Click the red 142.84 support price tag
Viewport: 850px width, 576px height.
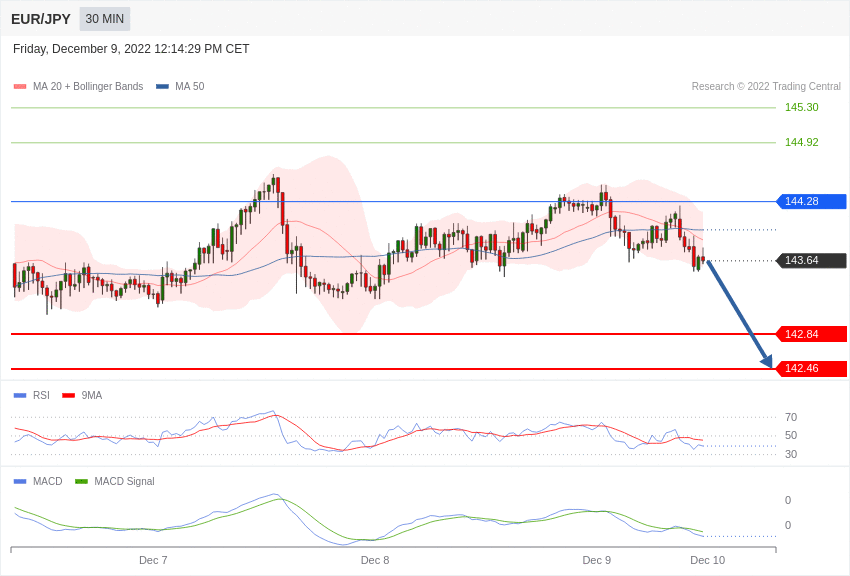coord(812,334)
